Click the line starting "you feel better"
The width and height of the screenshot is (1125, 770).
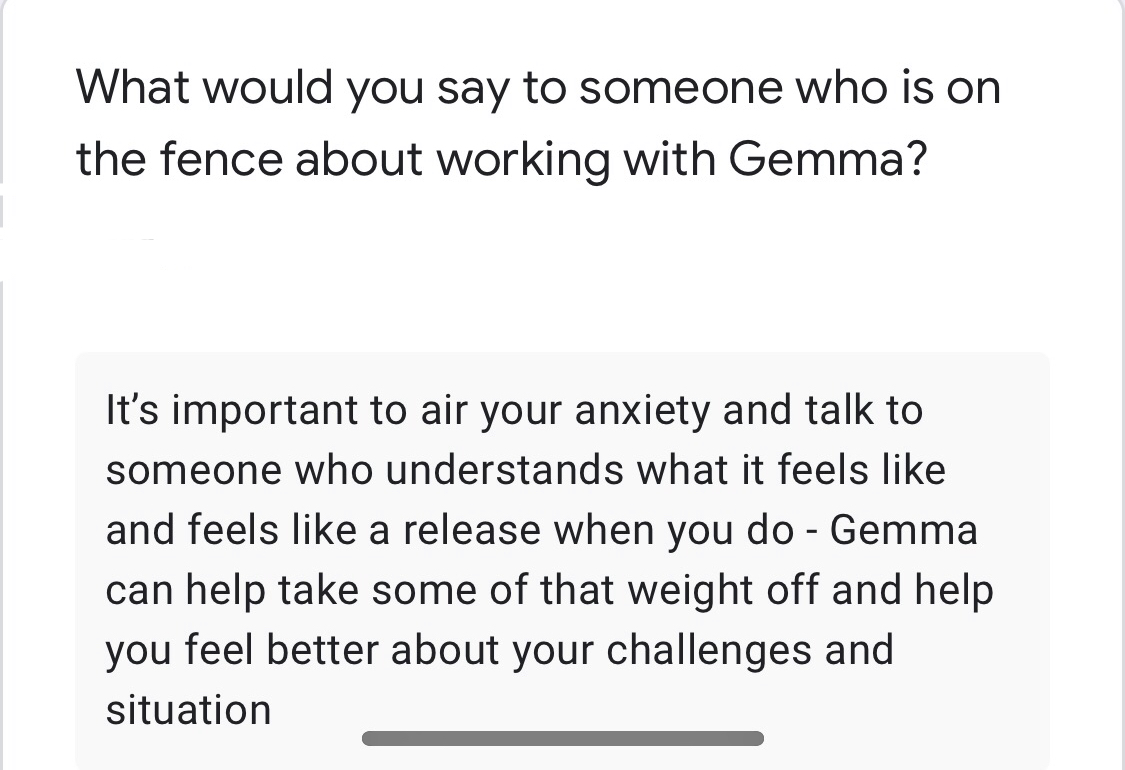click(x=499, y=650)
